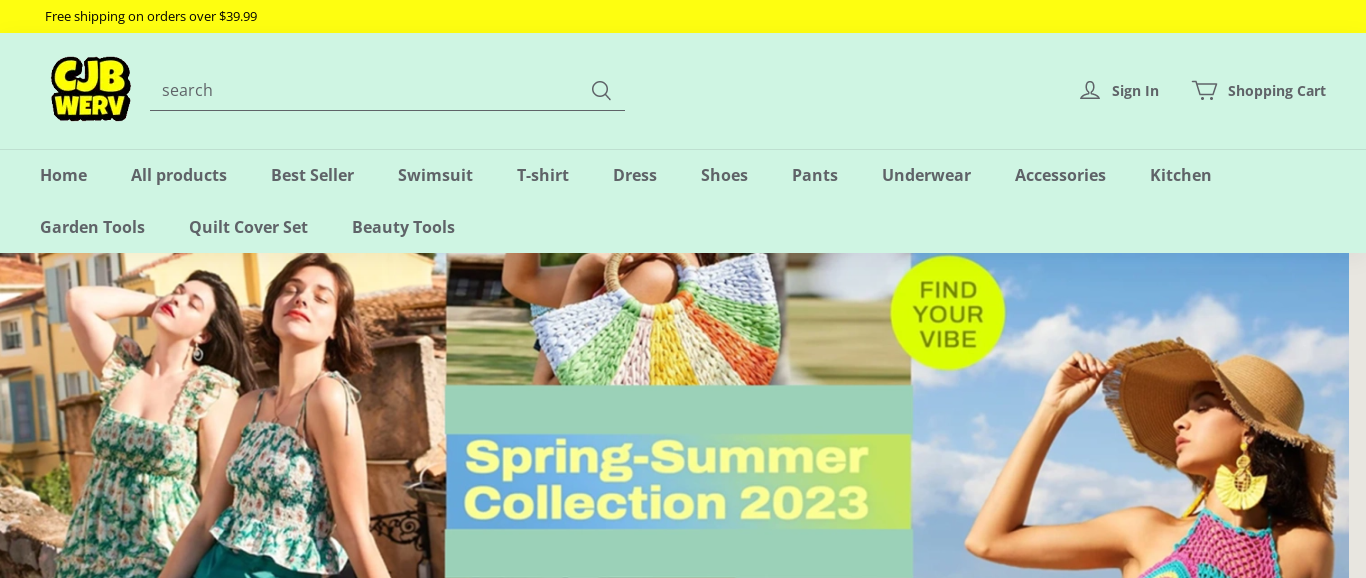Browse the Garden Tools category

[x=92, y=227]
